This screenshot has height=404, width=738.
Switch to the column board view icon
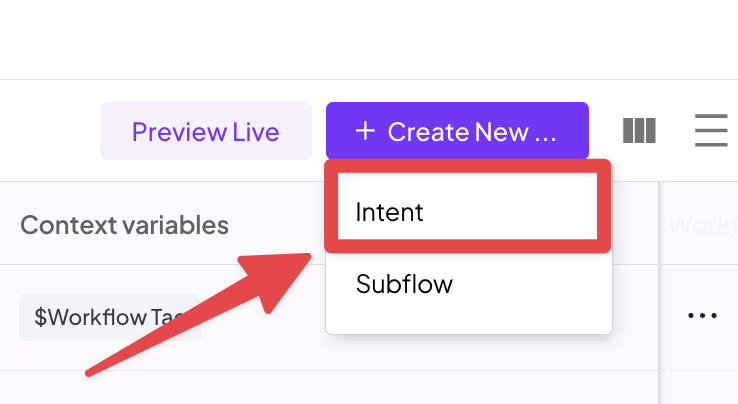pyautogui.click(x=639, y=130)
